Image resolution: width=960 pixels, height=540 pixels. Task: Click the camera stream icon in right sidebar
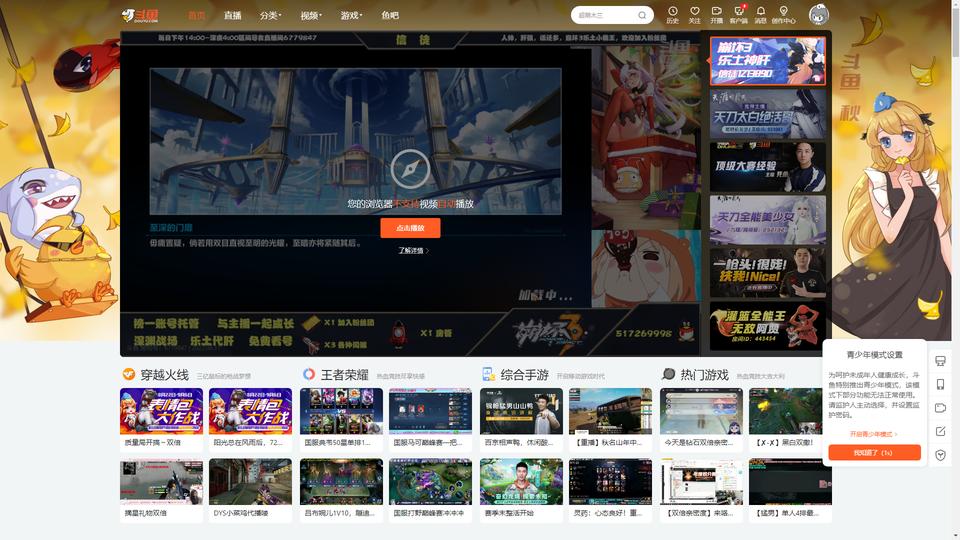(940, 408)
